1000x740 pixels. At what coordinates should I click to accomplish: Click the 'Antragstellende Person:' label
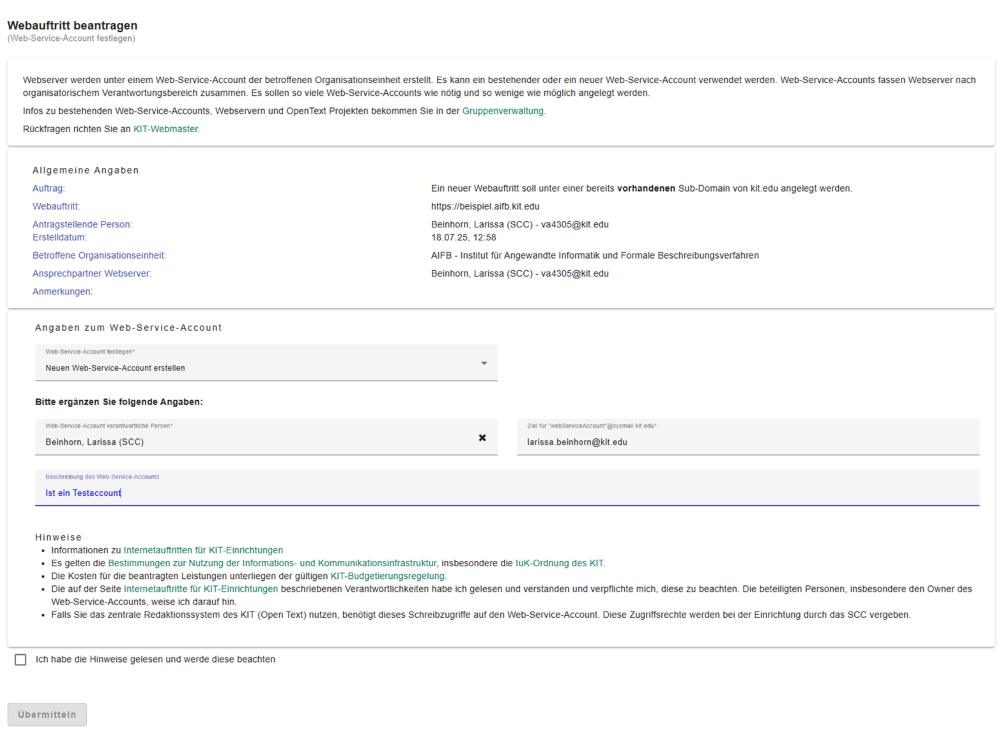82,225
